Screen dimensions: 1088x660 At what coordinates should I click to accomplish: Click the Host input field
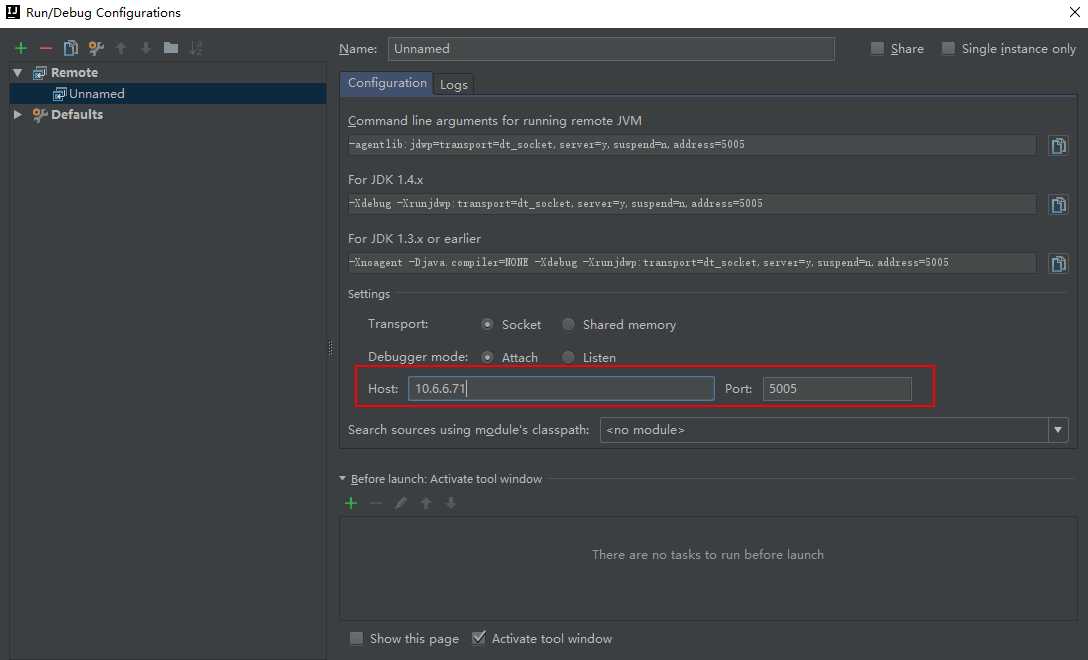pyautogui.click(x=561, y=389)
